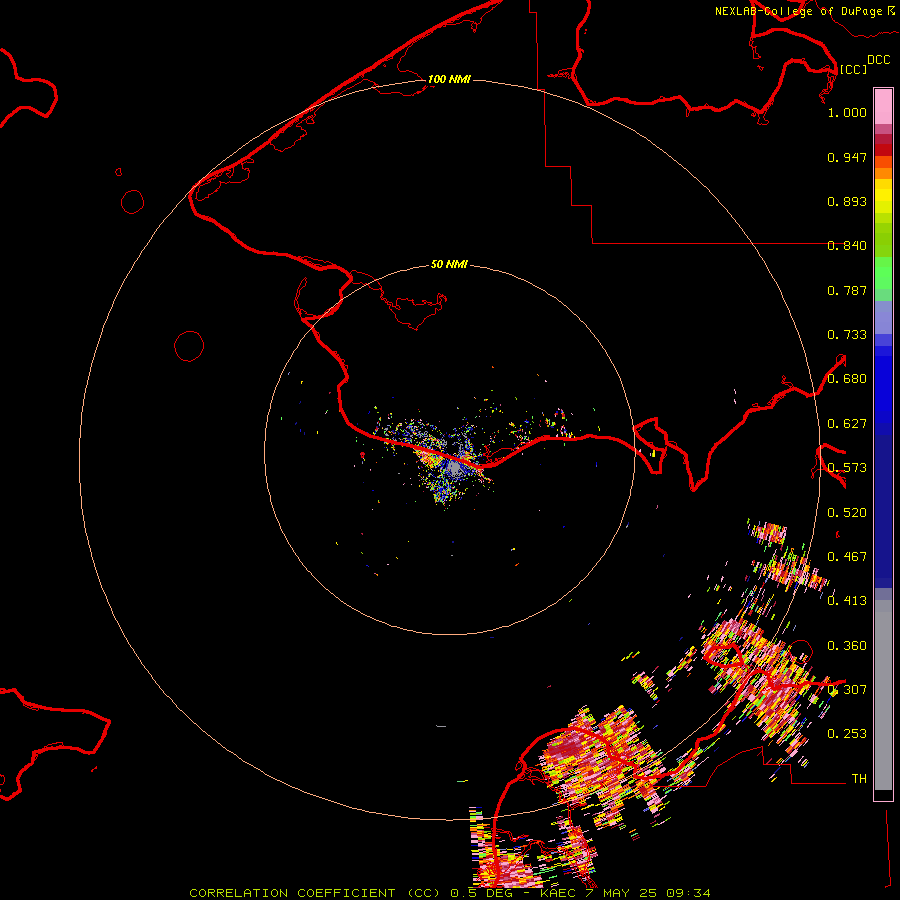
Task: Click the 0.680 scale value
Action: click(x=847, y=379)
